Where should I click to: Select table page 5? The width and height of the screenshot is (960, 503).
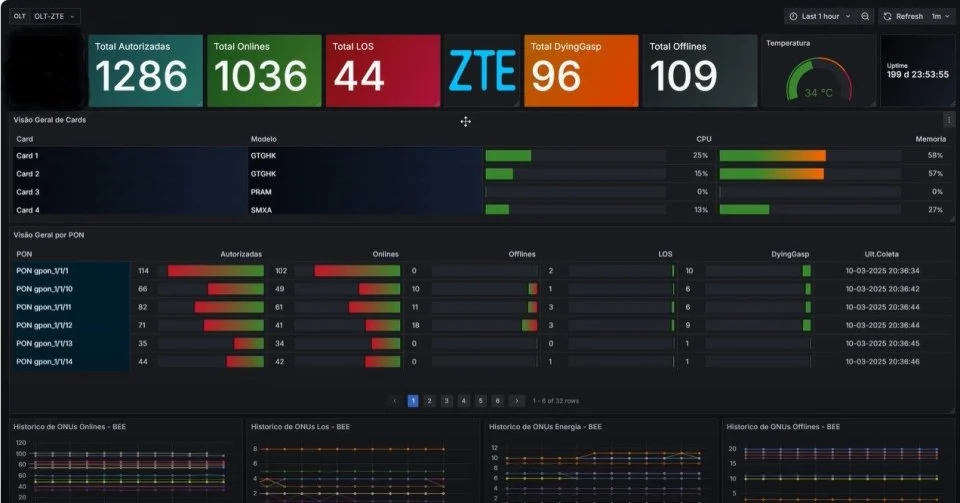pos(481,401)
